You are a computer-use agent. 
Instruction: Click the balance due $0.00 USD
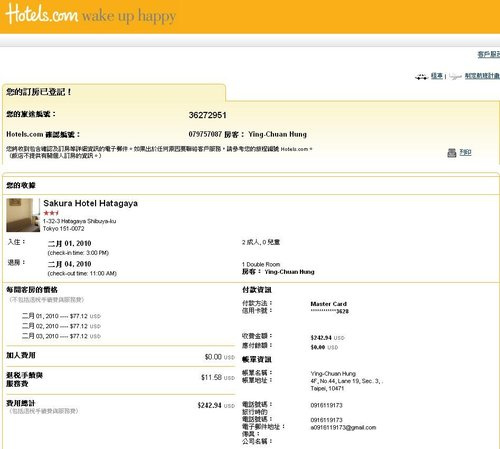tap(324, 347)
